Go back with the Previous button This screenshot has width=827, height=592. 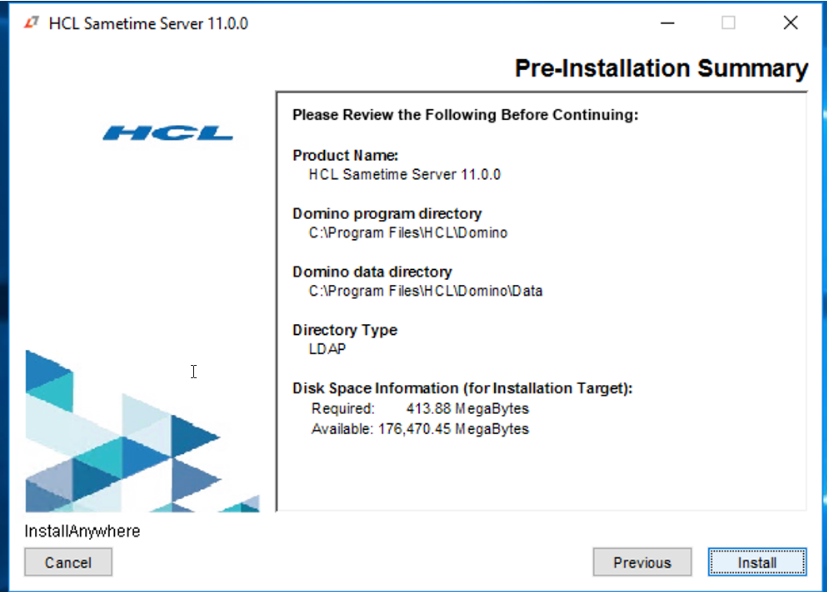pyautogui.click(x=642, y=562)
